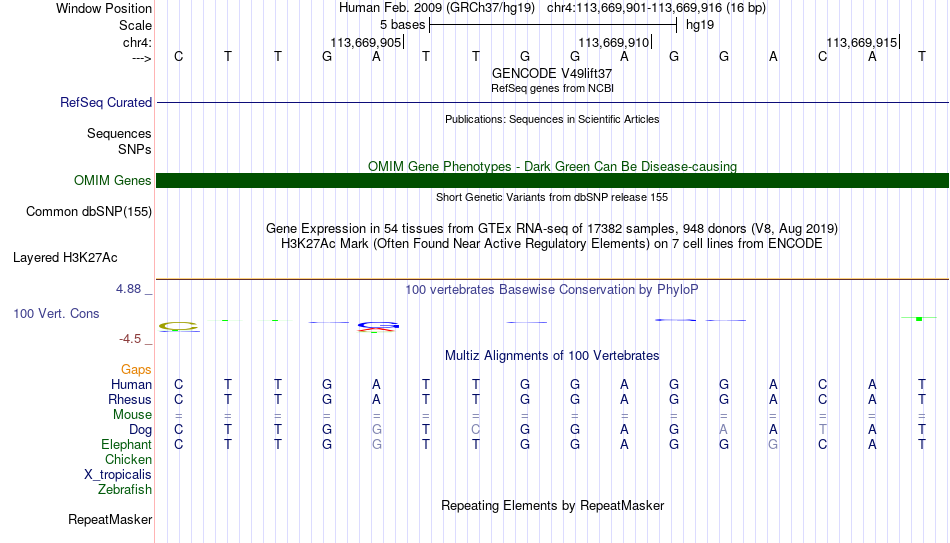Click the chr4:113,669,901-113,669,916 (16 bp) coordinates
This screenshot has width=950, height=543.
point(656,8)
